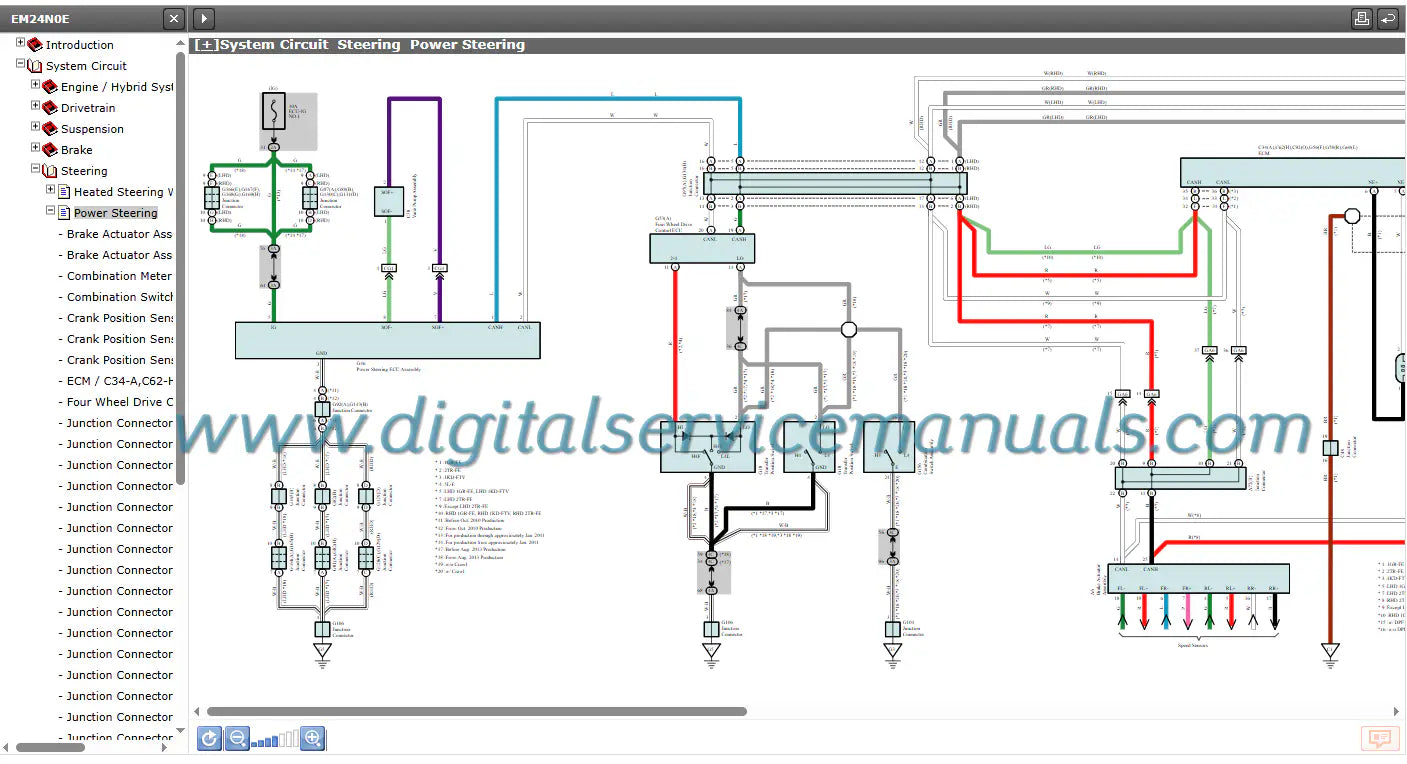Click the Introduction book icon

point(35,45)
